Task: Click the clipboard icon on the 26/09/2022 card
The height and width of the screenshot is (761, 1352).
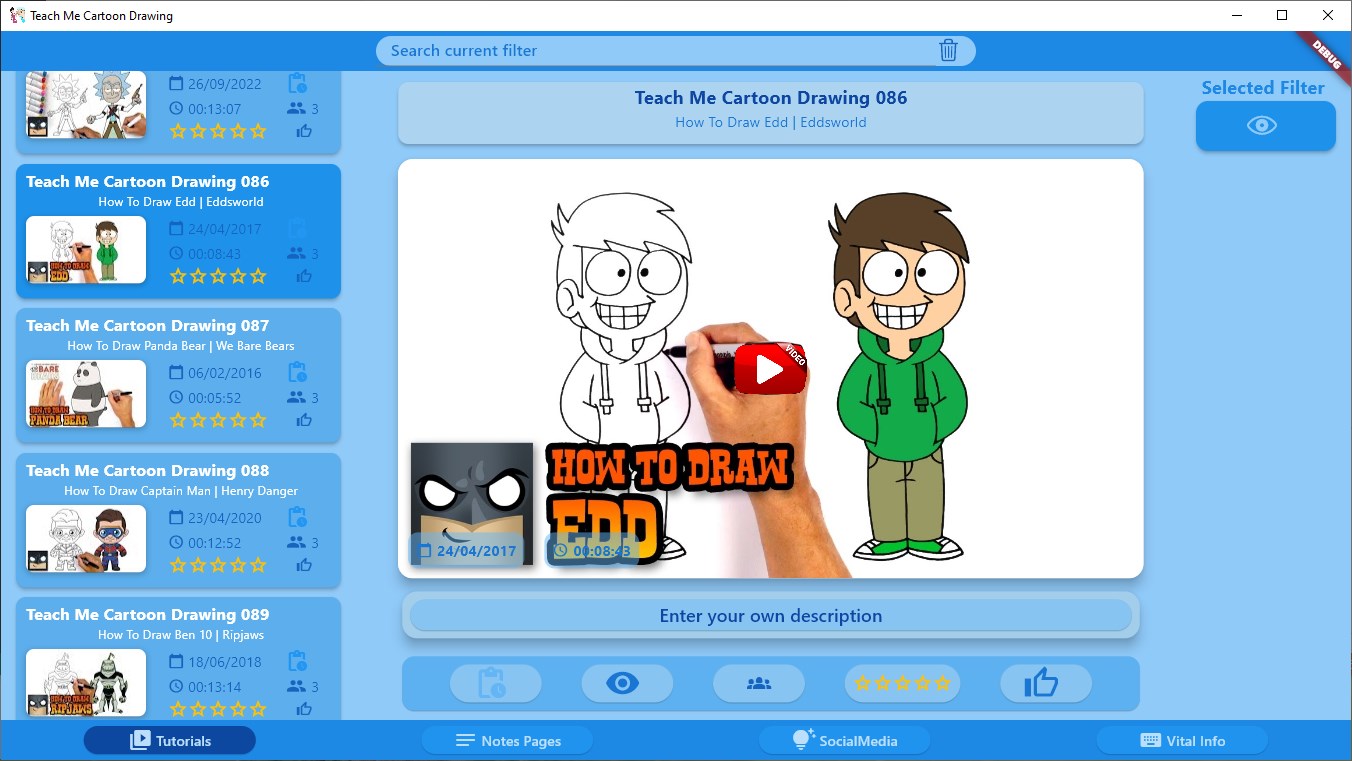Action: [x=297, y=84]
